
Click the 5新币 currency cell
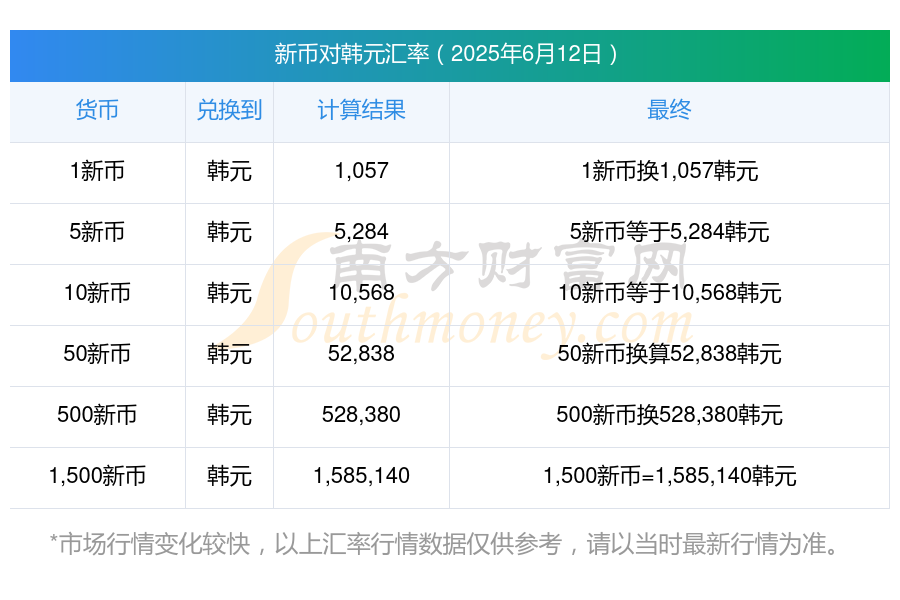pyautogui.click(x=97, y=232)
